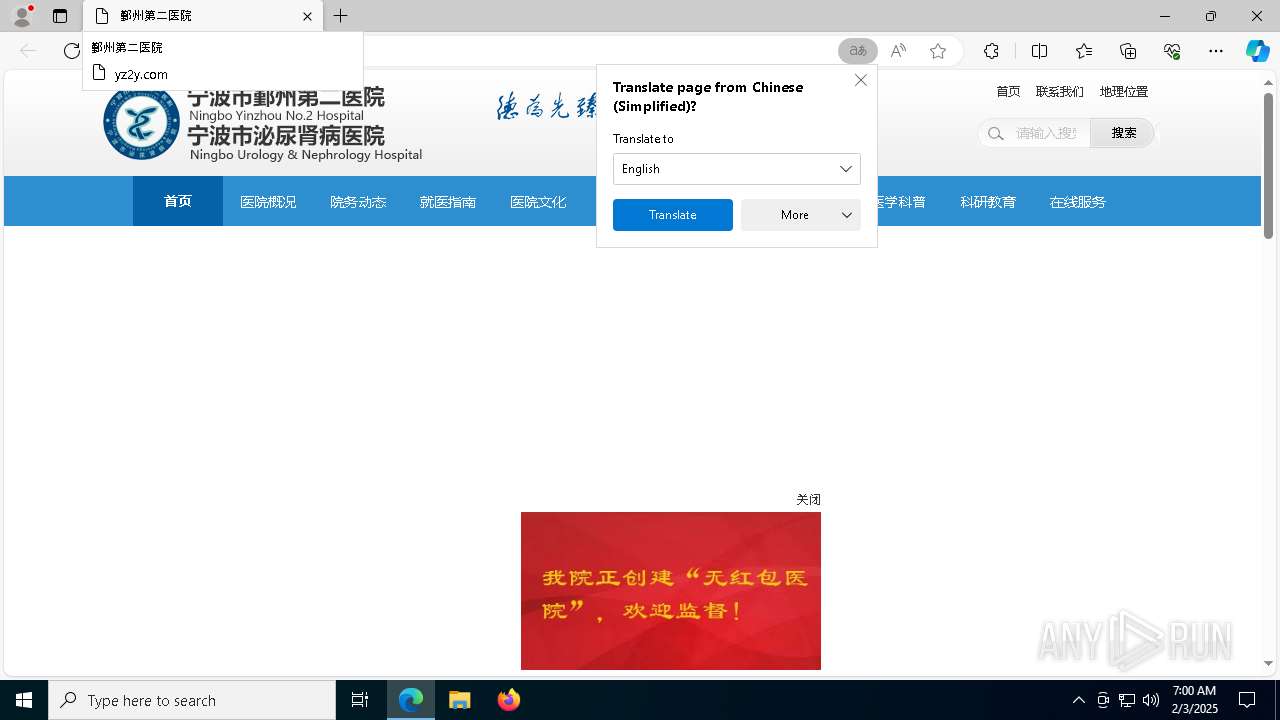Click the taskbar search box
1280x720 pixels.
point(192,700)
